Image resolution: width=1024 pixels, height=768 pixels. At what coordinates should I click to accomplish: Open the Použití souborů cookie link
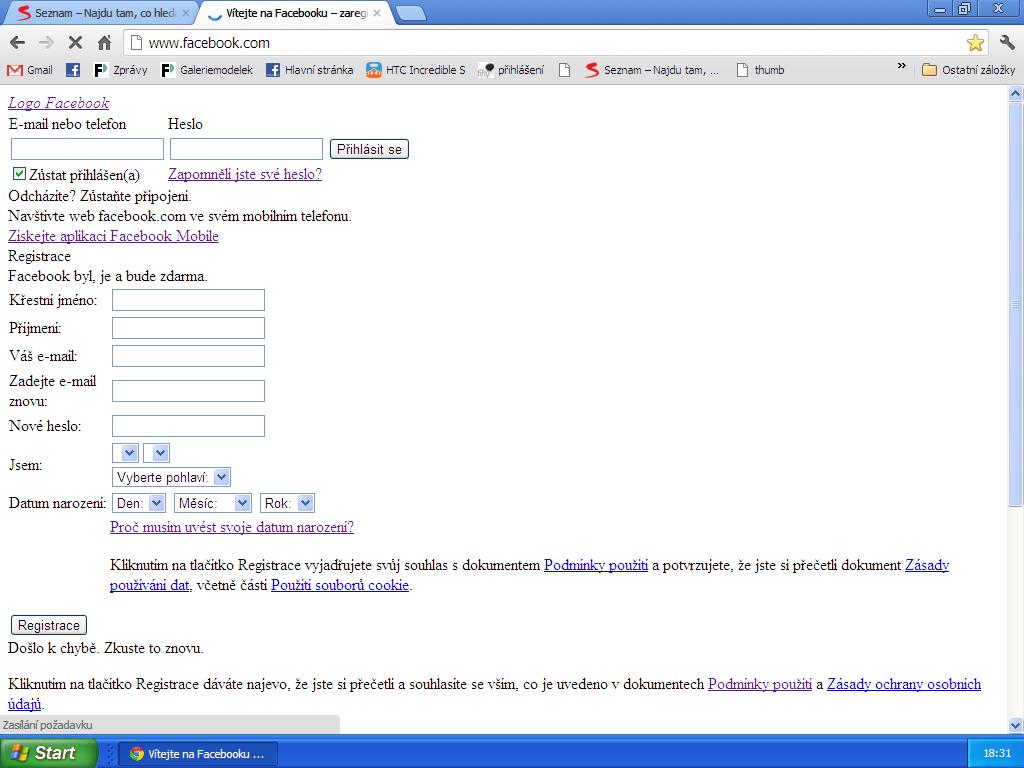pos(340,585)
